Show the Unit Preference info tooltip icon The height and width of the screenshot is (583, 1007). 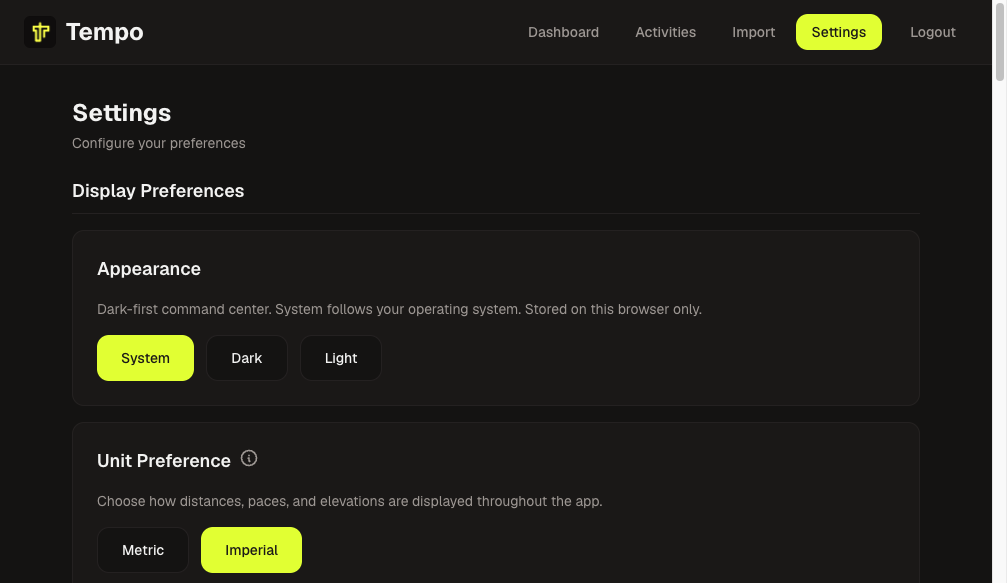pos(249,458)
